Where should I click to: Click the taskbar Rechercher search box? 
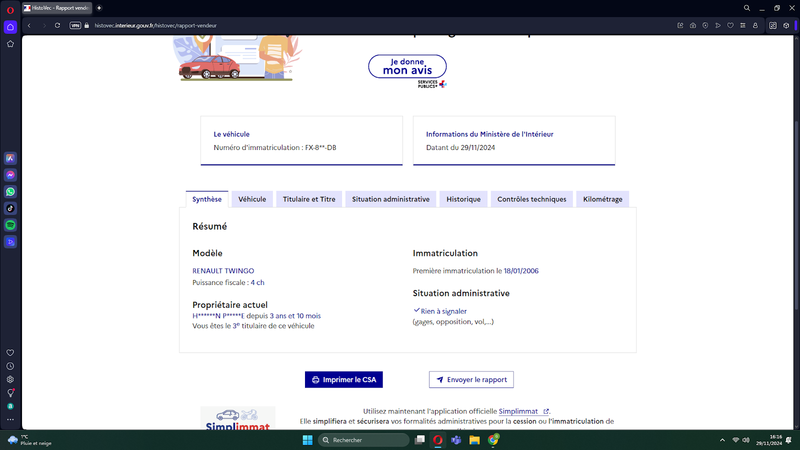[x=364, y=440]
